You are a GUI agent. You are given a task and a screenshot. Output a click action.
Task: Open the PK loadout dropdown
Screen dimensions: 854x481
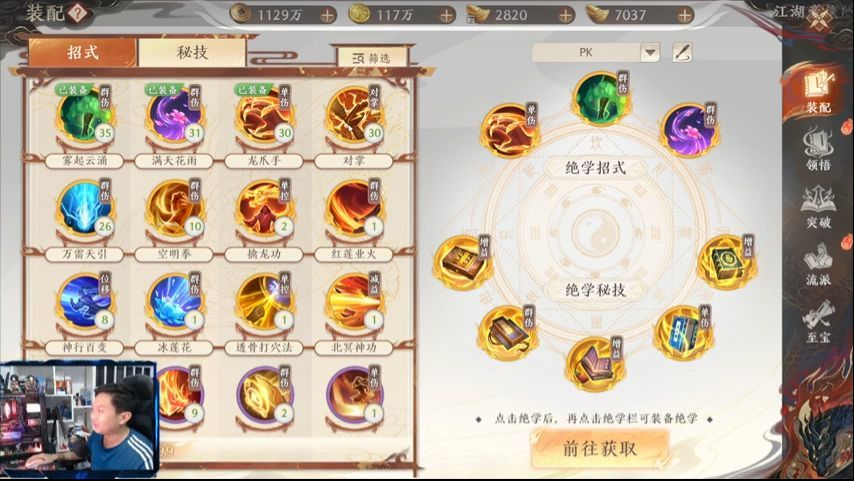650,53
